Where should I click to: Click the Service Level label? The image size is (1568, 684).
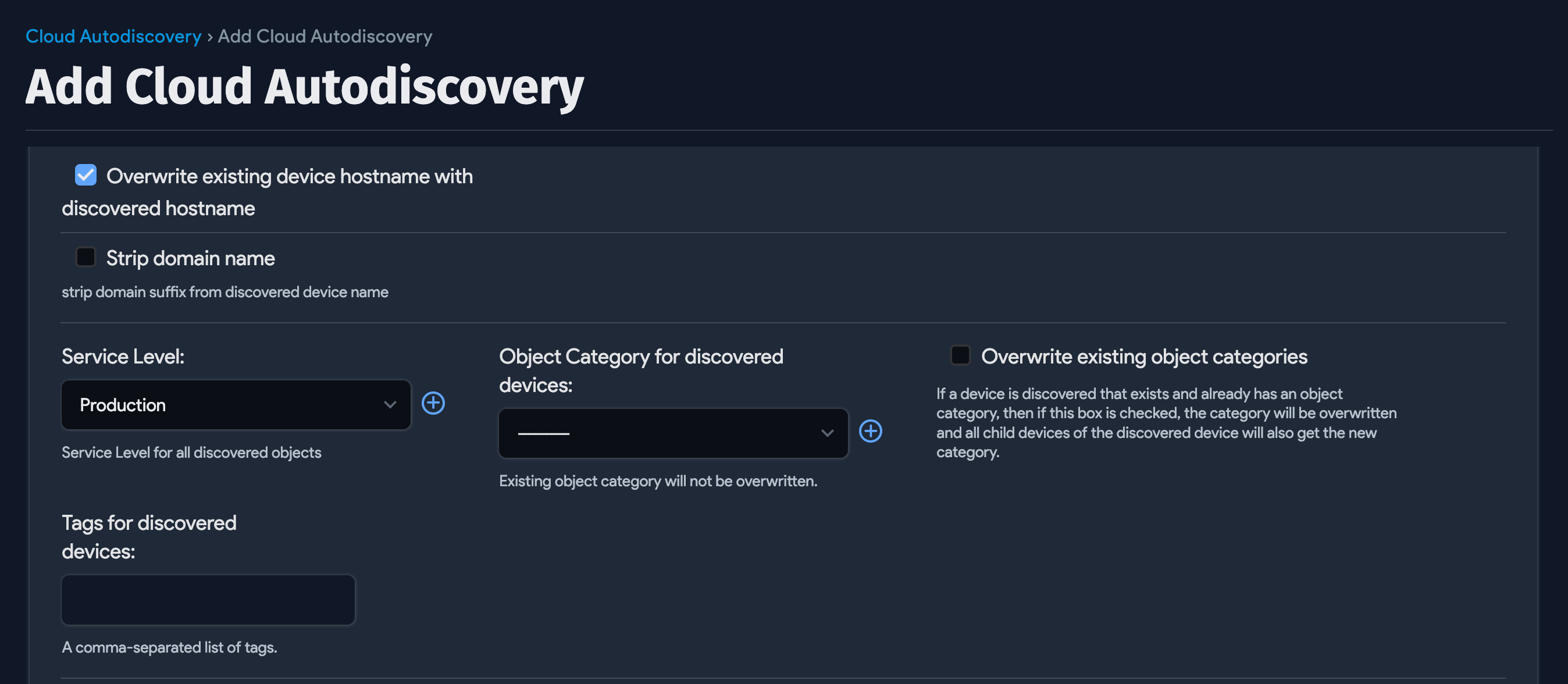122,357
